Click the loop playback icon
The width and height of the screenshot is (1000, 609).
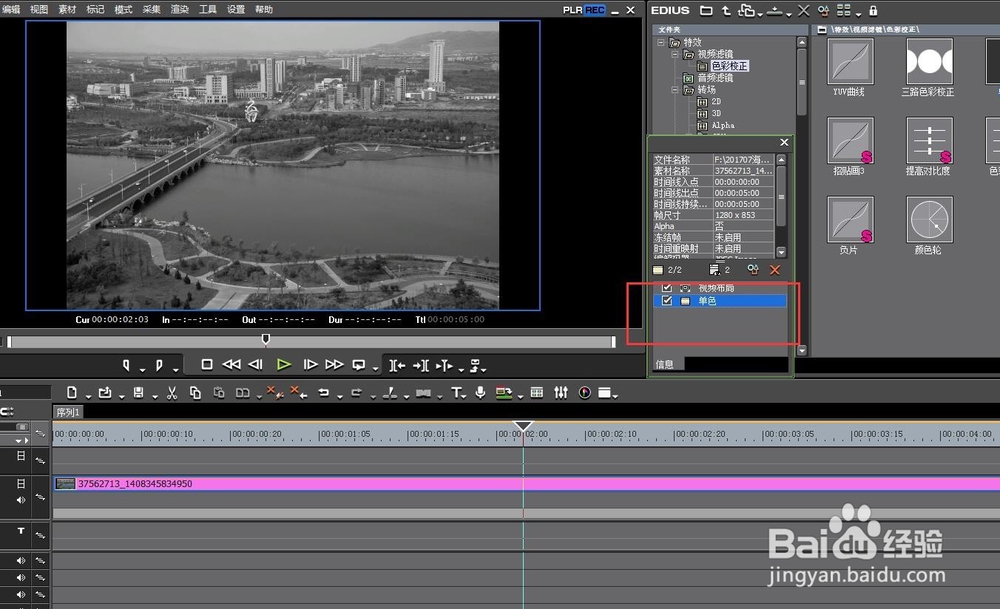click(x=359, y=365)
